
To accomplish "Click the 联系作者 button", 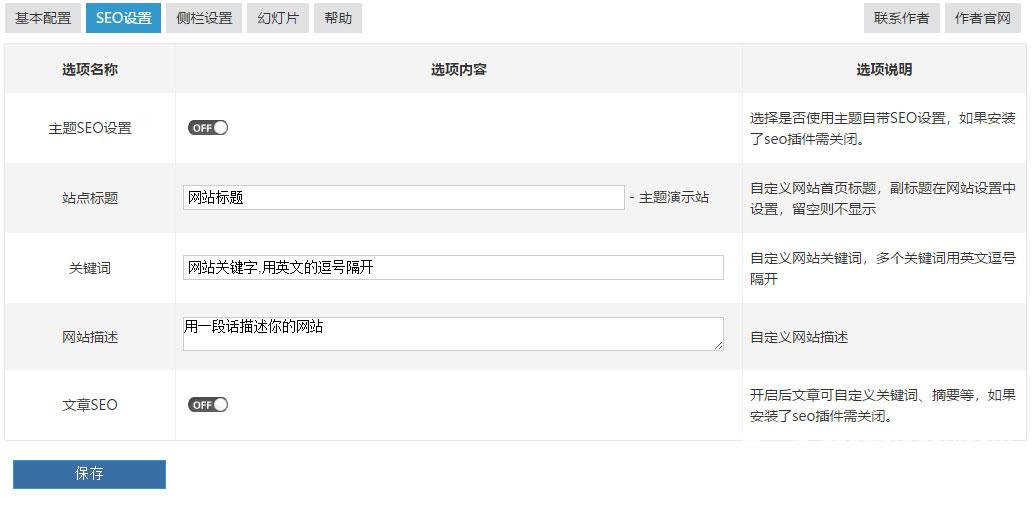I will click(x=901, y=18).
